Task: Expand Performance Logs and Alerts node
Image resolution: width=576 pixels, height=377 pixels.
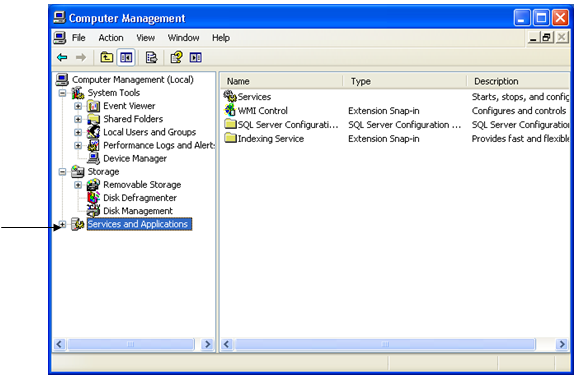Action: 78,146
